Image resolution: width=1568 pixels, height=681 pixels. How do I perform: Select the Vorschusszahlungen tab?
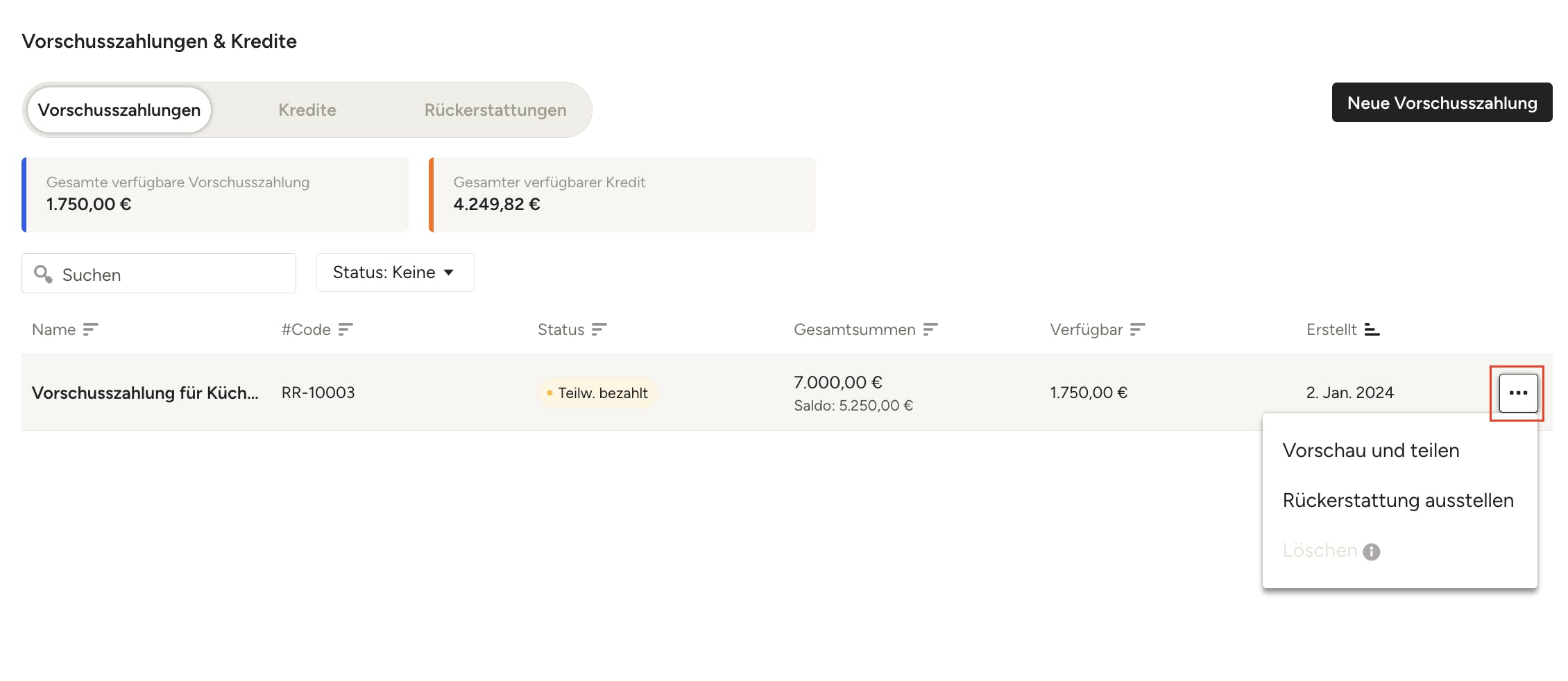(119, 110)
